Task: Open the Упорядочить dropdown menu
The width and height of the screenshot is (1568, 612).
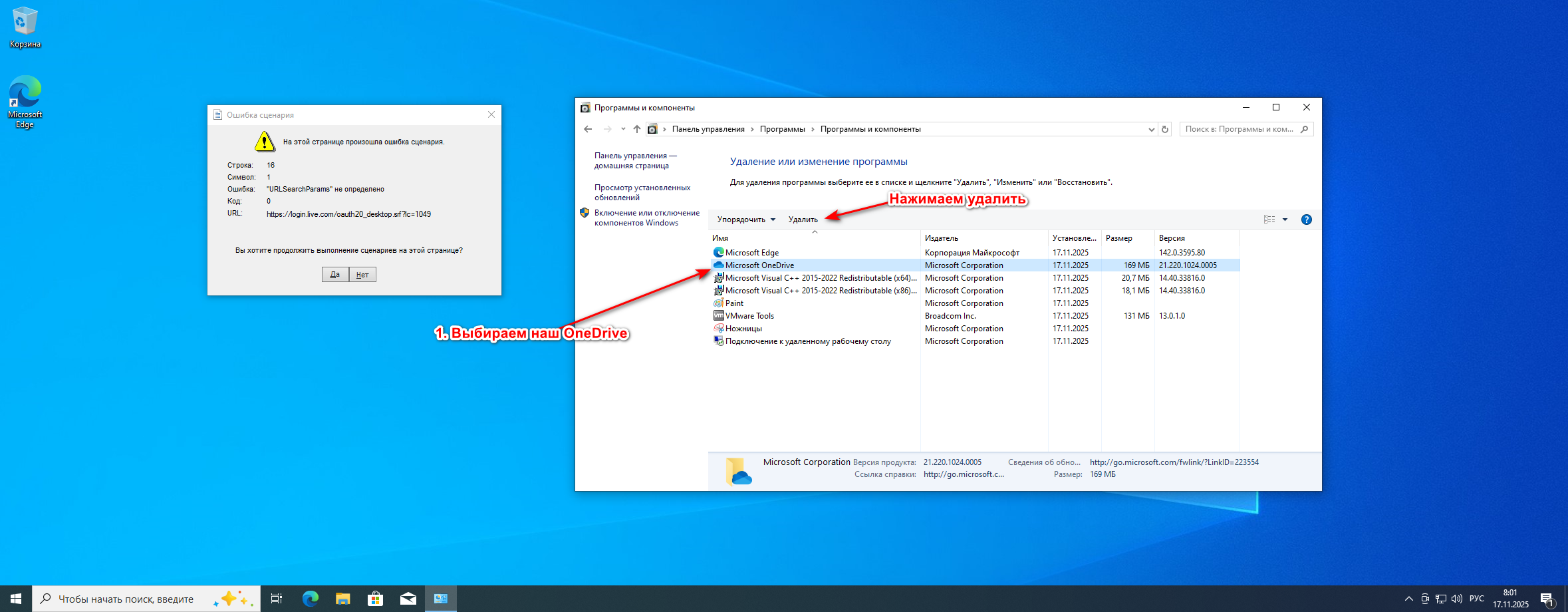Action: click(745, 220)
